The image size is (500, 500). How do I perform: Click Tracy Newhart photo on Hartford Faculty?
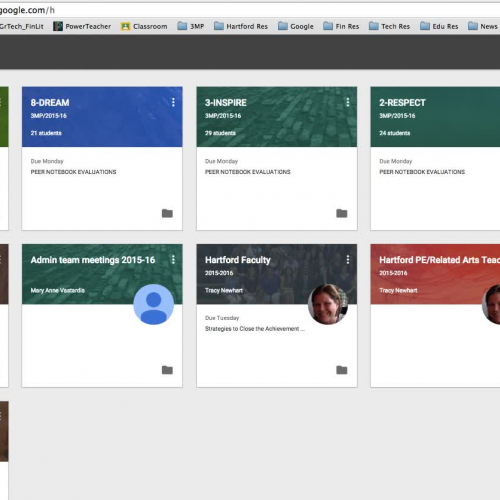click(x=328, y=304)
